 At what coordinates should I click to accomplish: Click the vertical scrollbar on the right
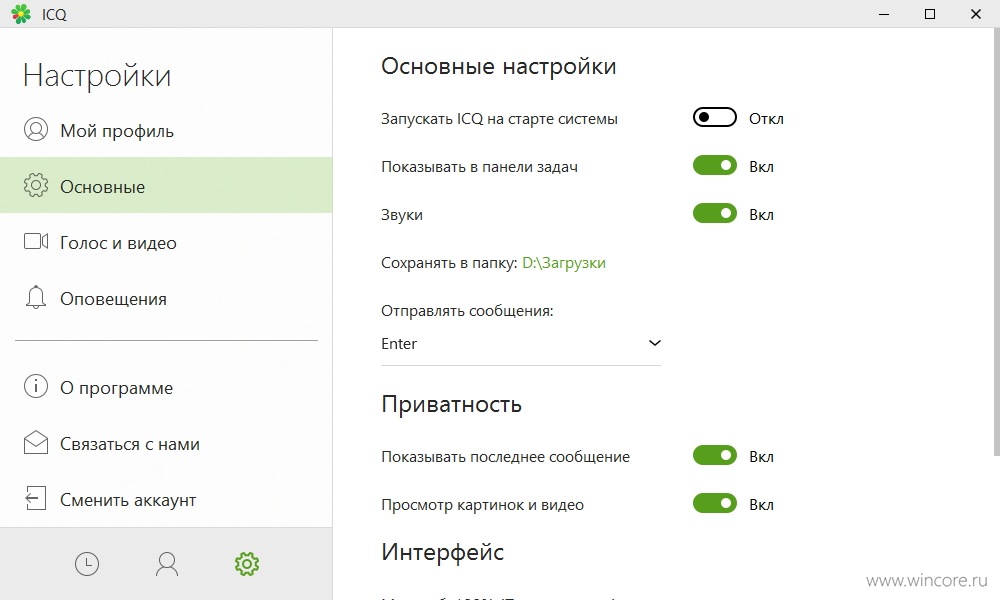(x=996, y=242)
